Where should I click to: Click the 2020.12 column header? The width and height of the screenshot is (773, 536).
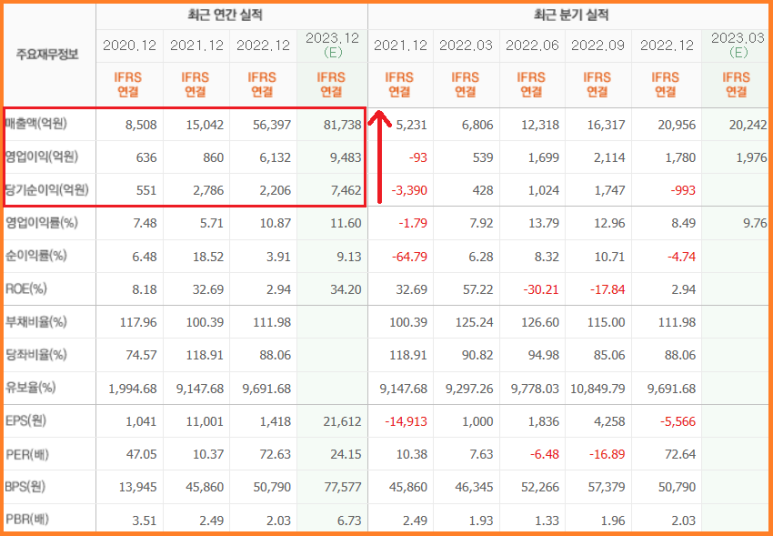click(130, 46)
